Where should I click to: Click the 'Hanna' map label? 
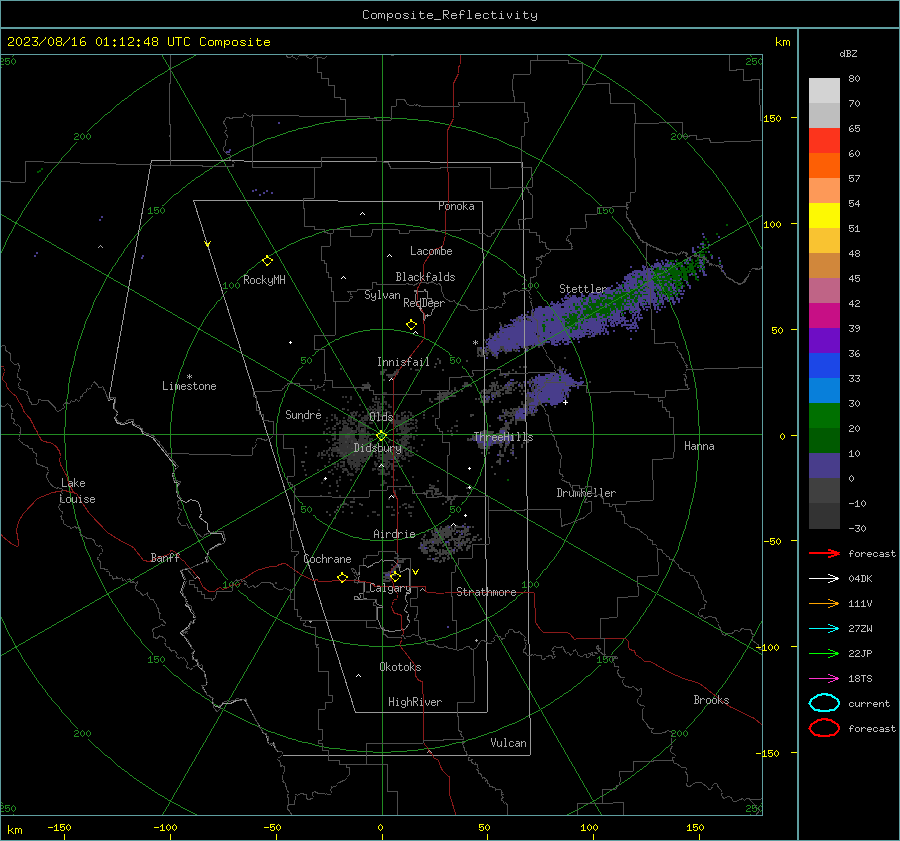(699, 446)
